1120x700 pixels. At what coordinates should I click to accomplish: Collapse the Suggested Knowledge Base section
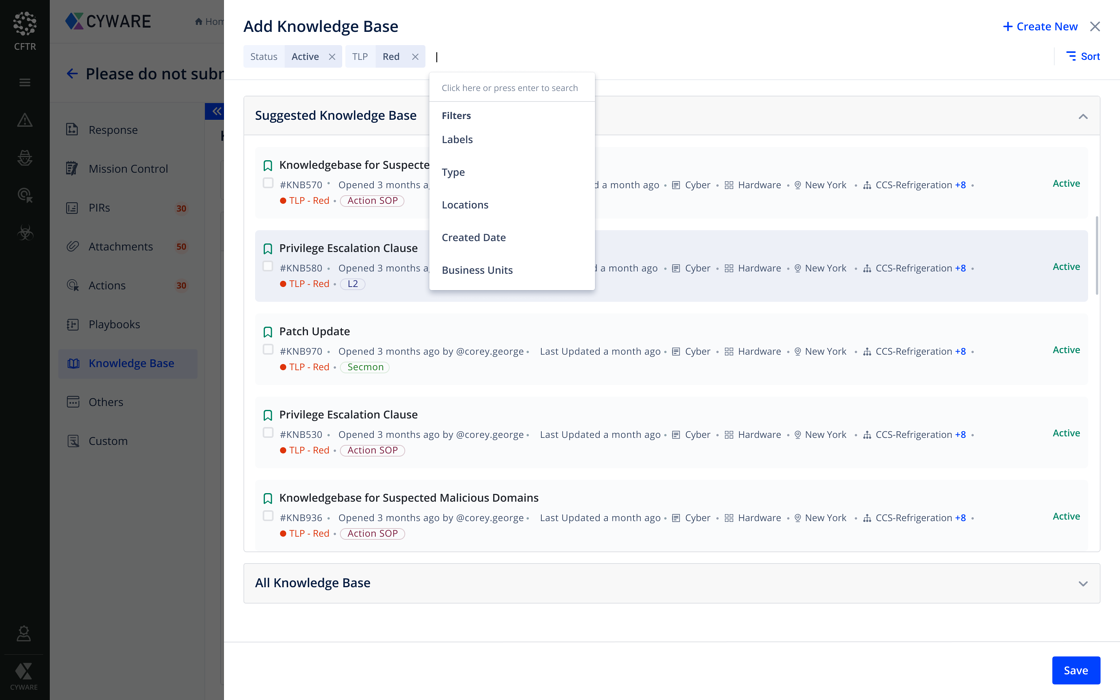point(1083,117)
